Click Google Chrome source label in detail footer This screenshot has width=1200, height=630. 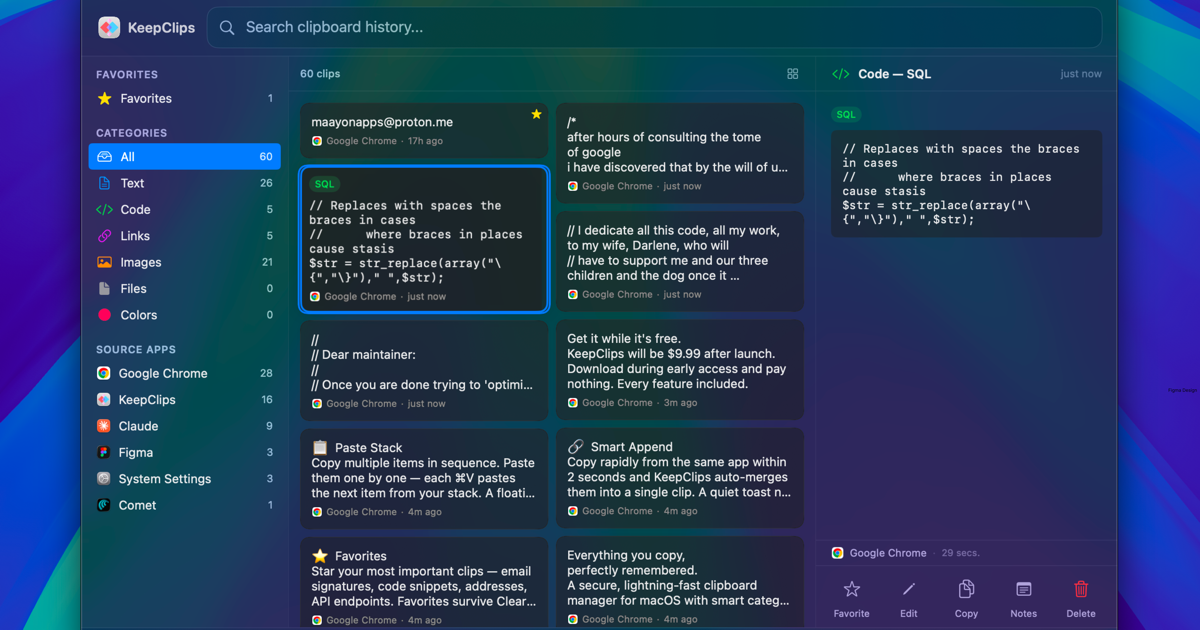pyautogui.click(x=888, y=553)
